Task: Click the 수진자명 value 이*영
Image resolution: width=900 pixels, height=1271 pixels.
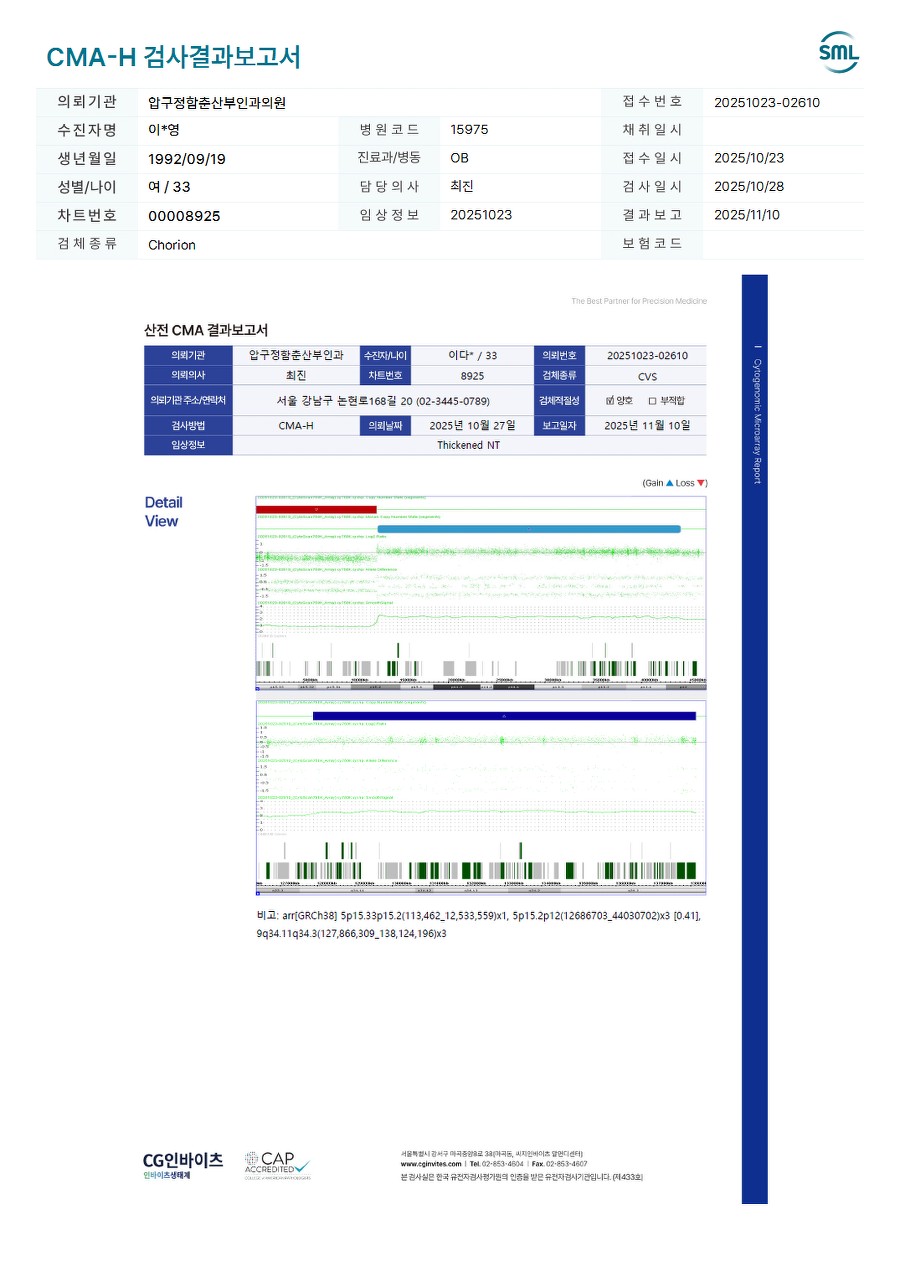Action: pyautogui.click(x=163, y=130)
